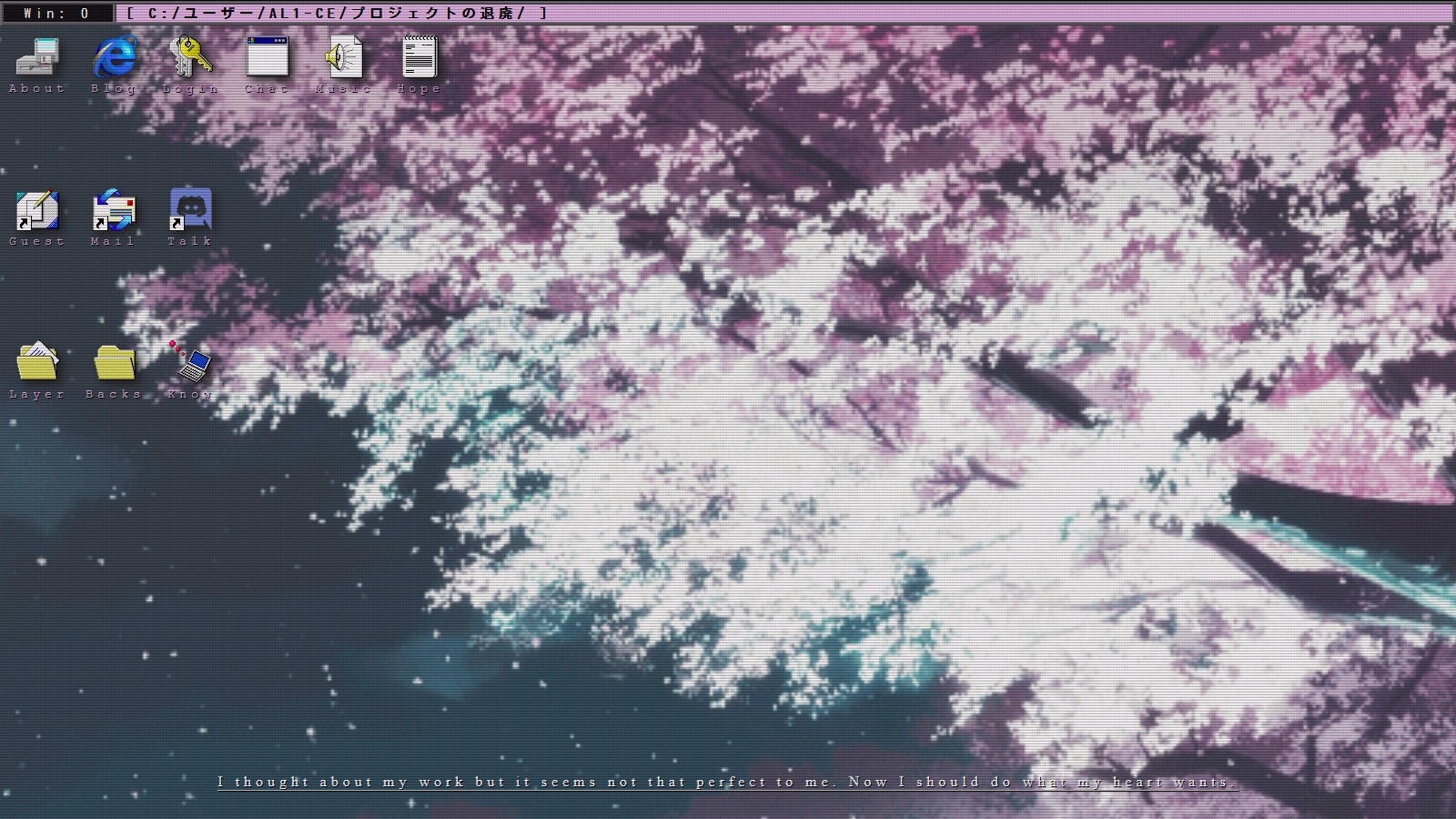Viewport: 1456px width, 819px height.
Task: Open the Talk Discord shortcut
Action: click(191, 210)
